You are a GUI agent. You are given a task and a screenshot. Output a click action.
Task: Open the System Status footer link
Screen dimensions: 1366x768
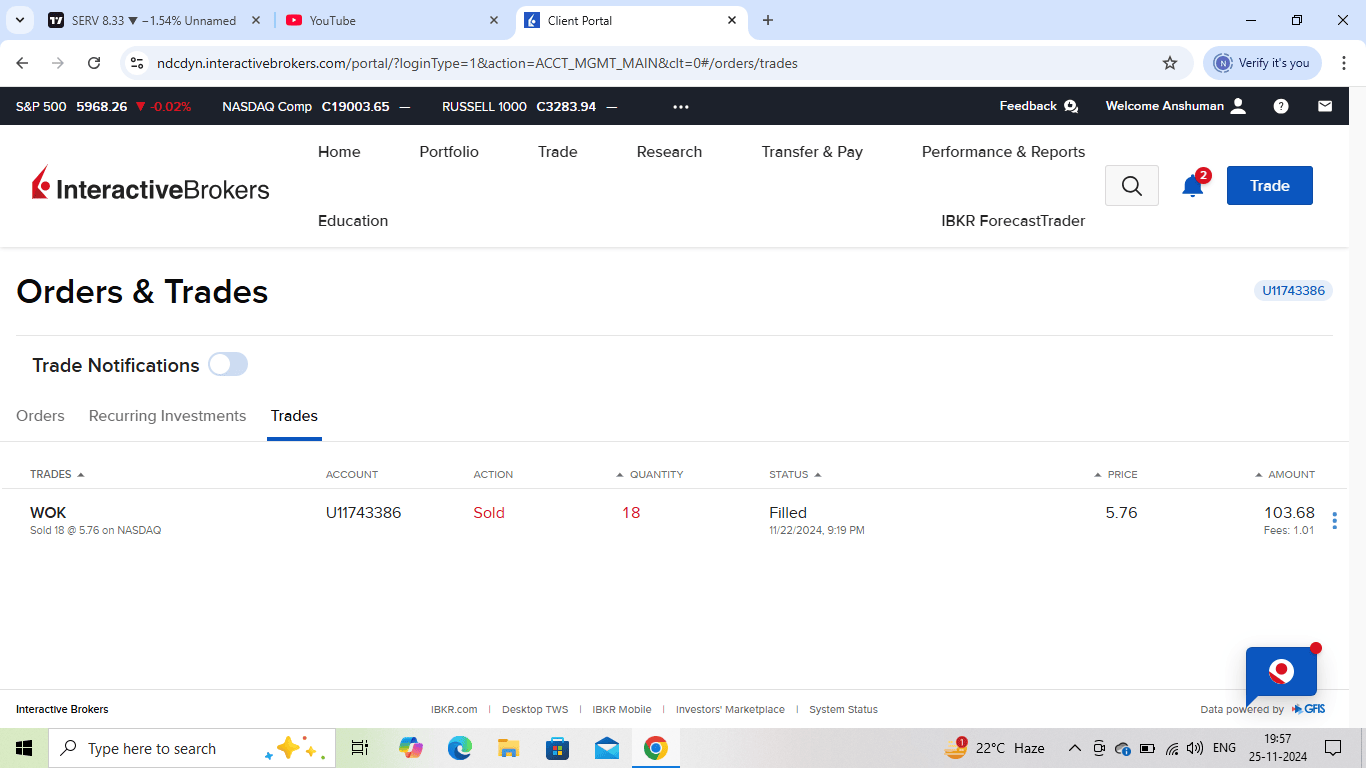tap(843, 710)
